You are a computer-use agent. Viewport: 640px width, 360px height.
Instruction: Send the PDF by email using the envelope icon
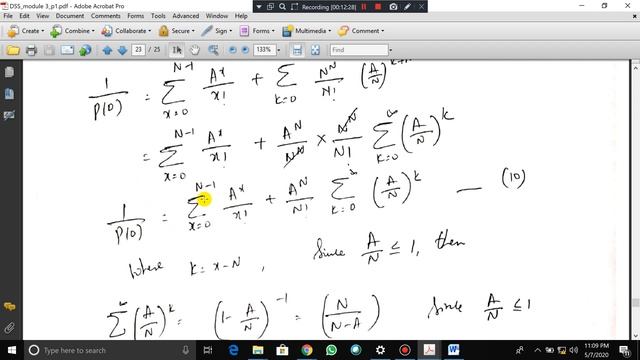pos(67,50)
